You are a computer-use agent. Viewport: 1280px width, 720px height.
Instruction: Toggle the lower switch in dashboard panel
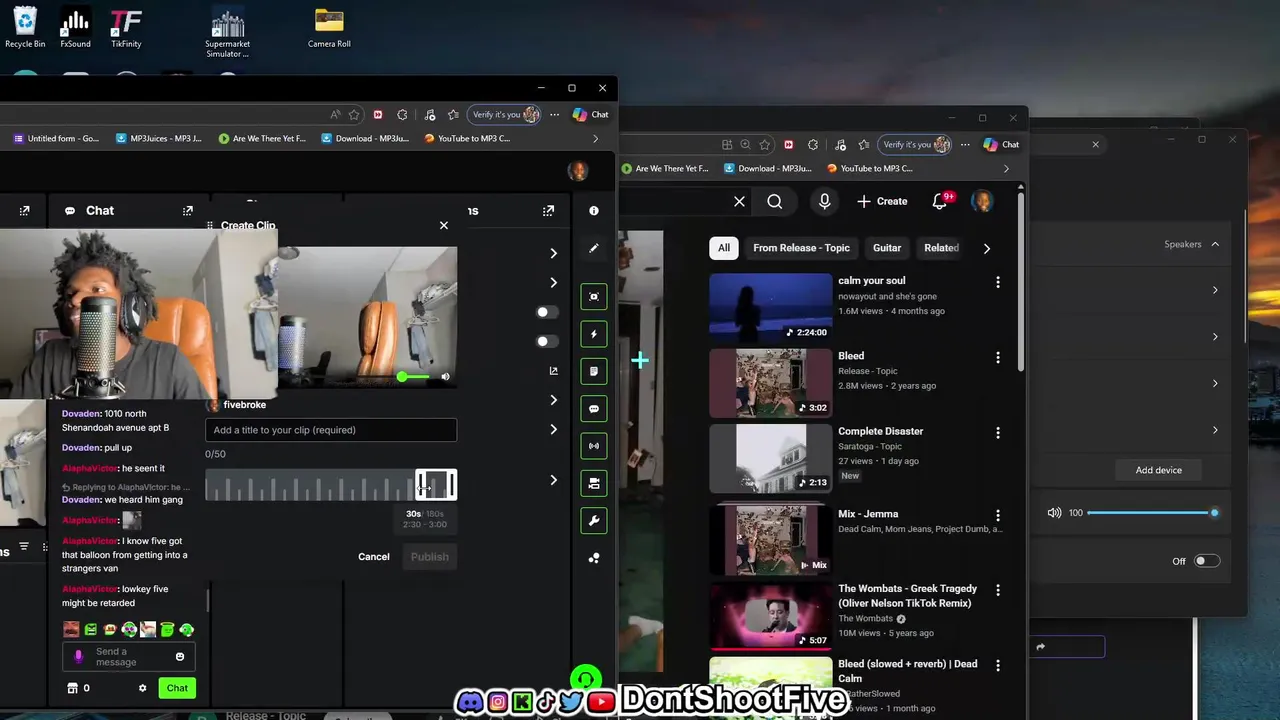(546, 341)
